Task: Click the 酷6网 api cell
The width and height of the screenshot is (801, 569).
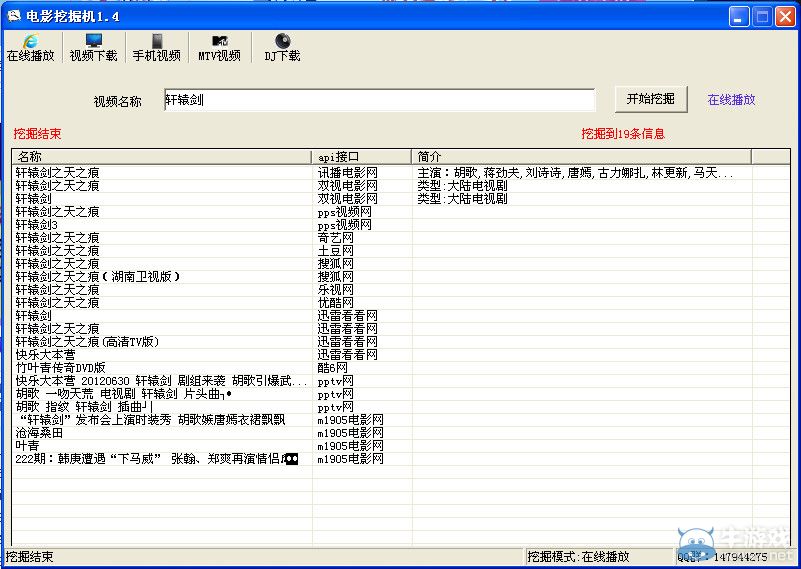Action: pos(333,368)
